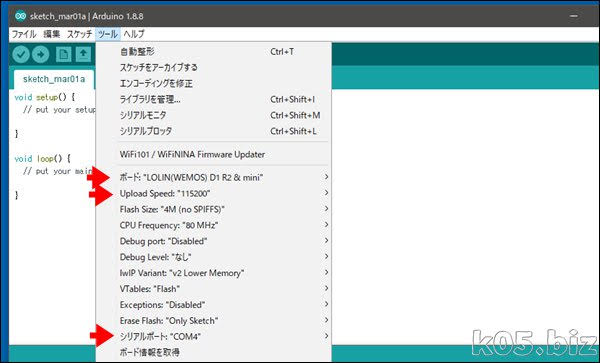The image size is (600, 363).
Task: Launch WiFi101 / WiFiNINA Firmware Updater
Action: pyautogui.click(x=214, y=155)
